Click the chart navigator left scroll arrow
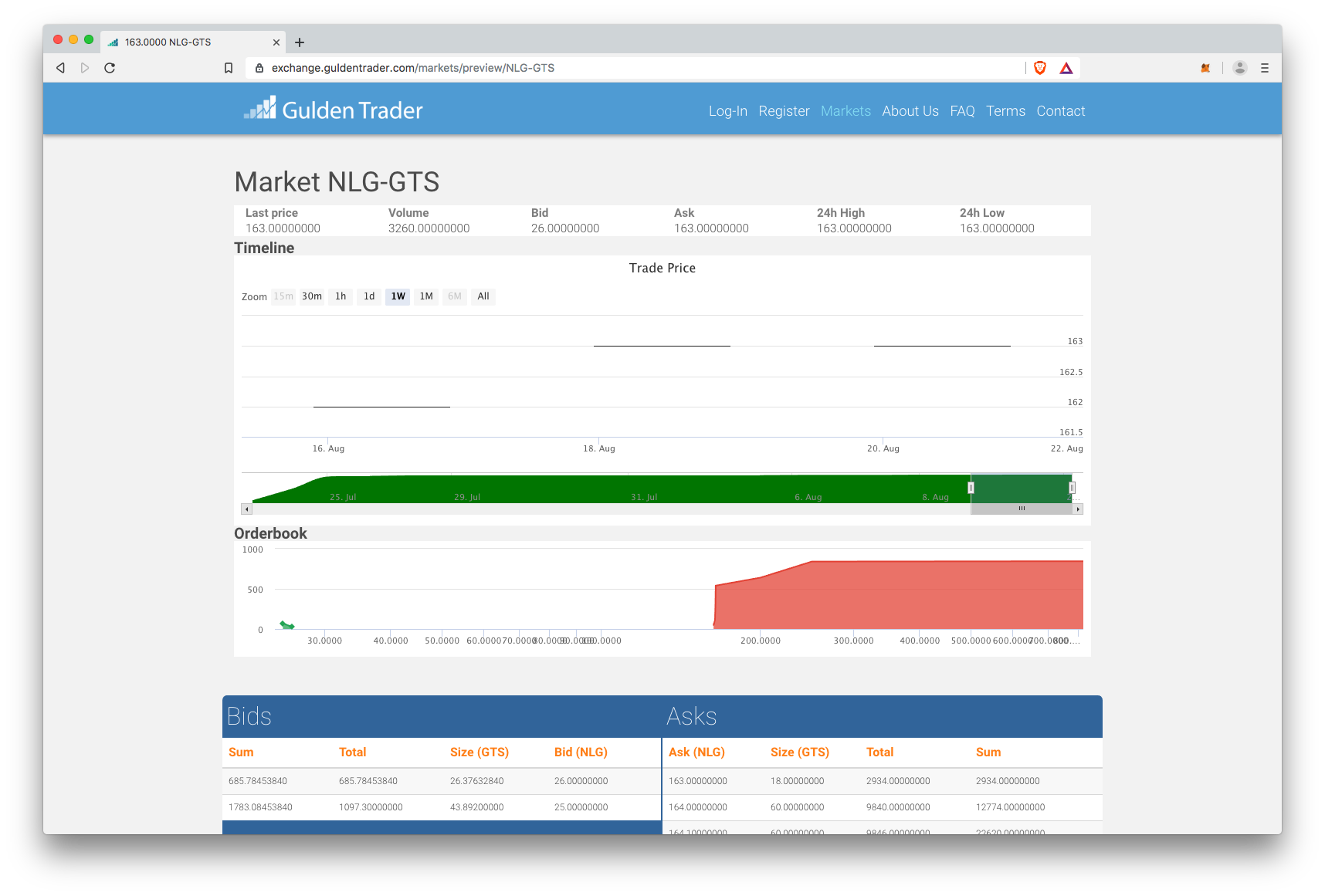 (246, 509)
